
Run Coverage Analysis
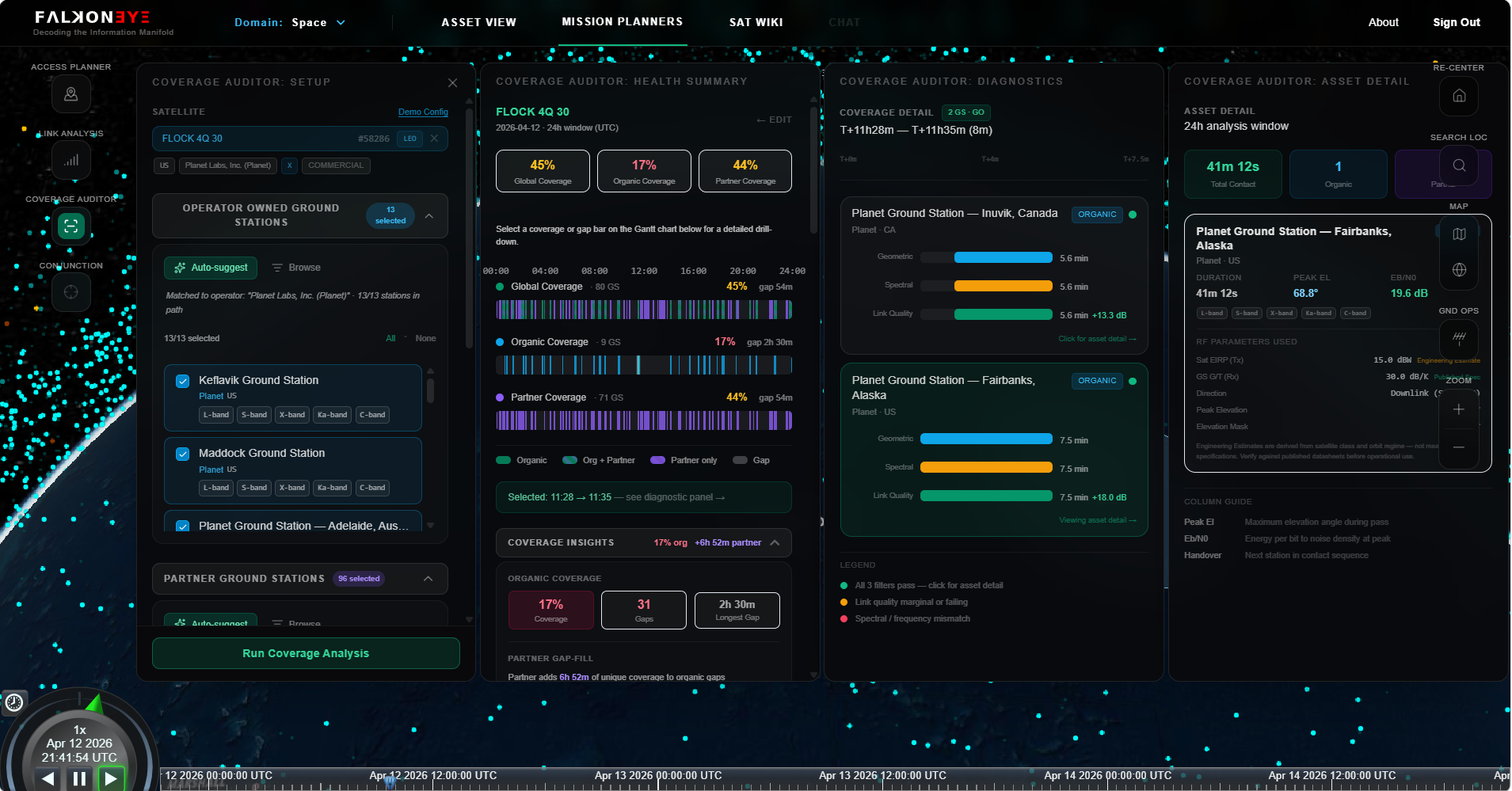pos(306,653)
